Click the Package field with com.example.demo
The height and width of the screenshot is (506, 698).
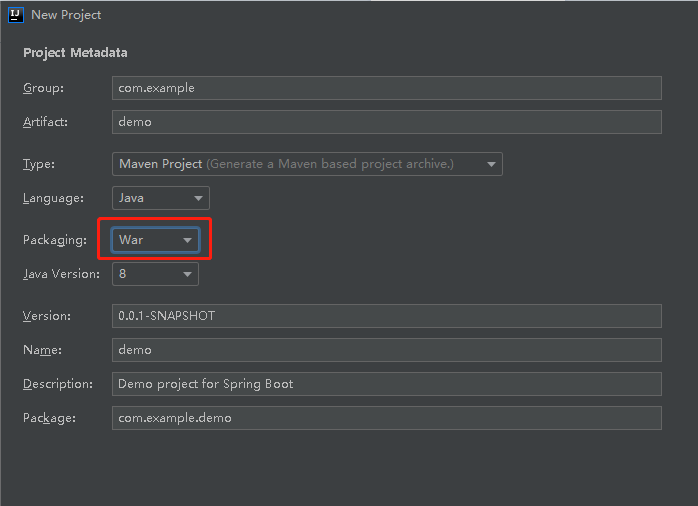(x=386, y=418)
